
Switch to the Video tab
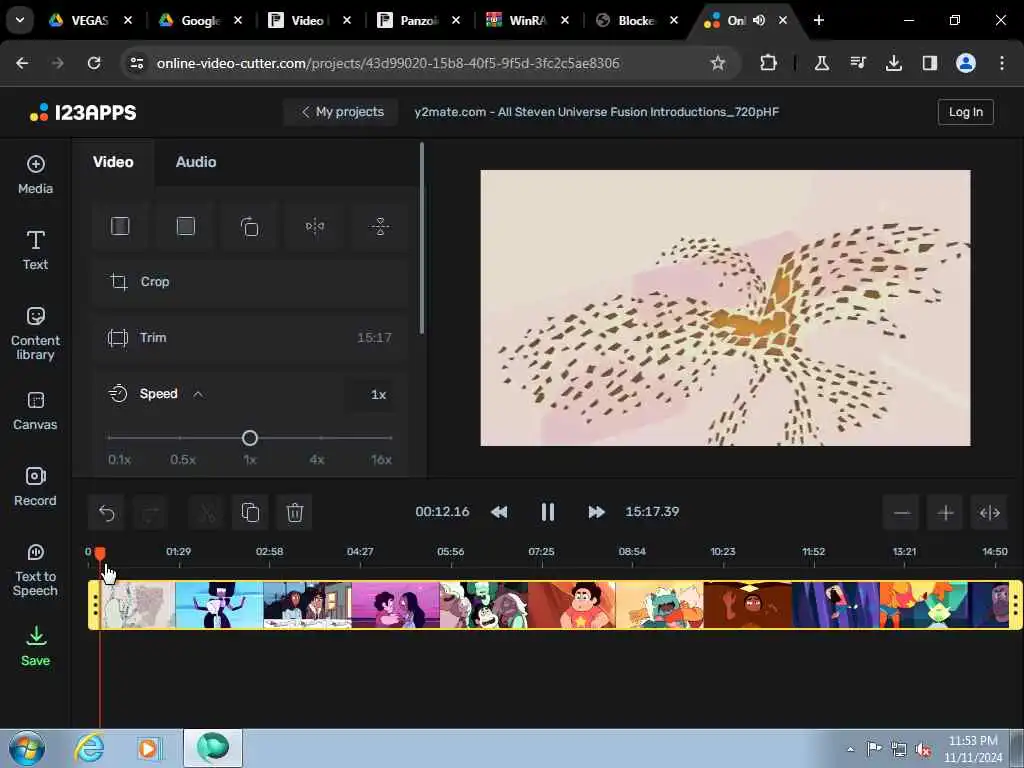(x=113, y=162)
